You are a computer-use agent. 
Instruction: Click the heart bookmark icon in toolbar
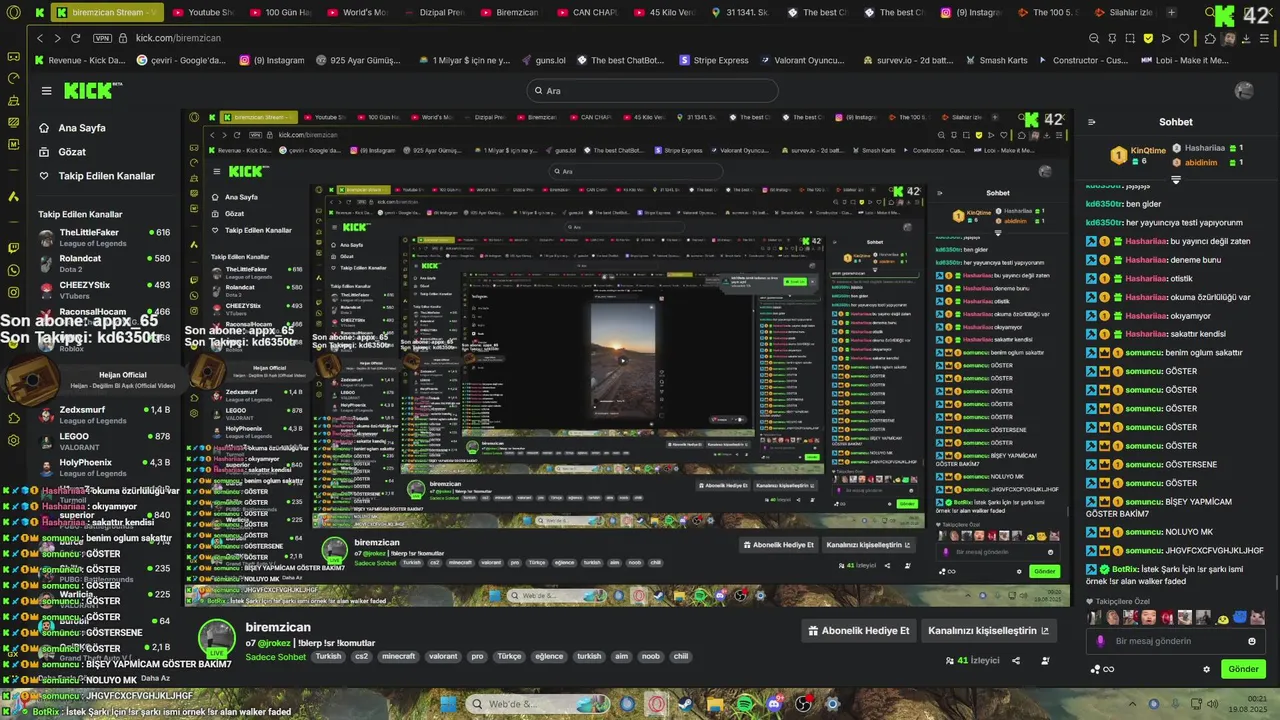(x=1184, y=38)
